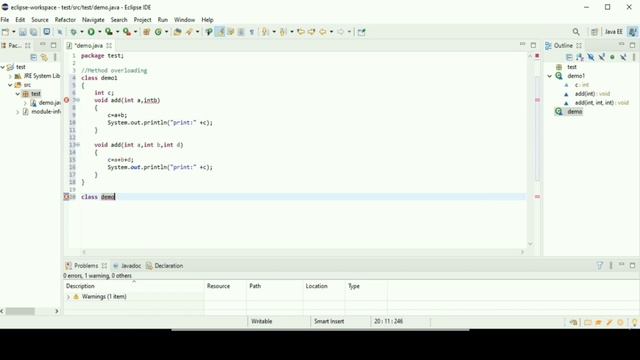Screen dimensions: 640x360
Task: Open the Window menu
Action: tap(184, 20)
